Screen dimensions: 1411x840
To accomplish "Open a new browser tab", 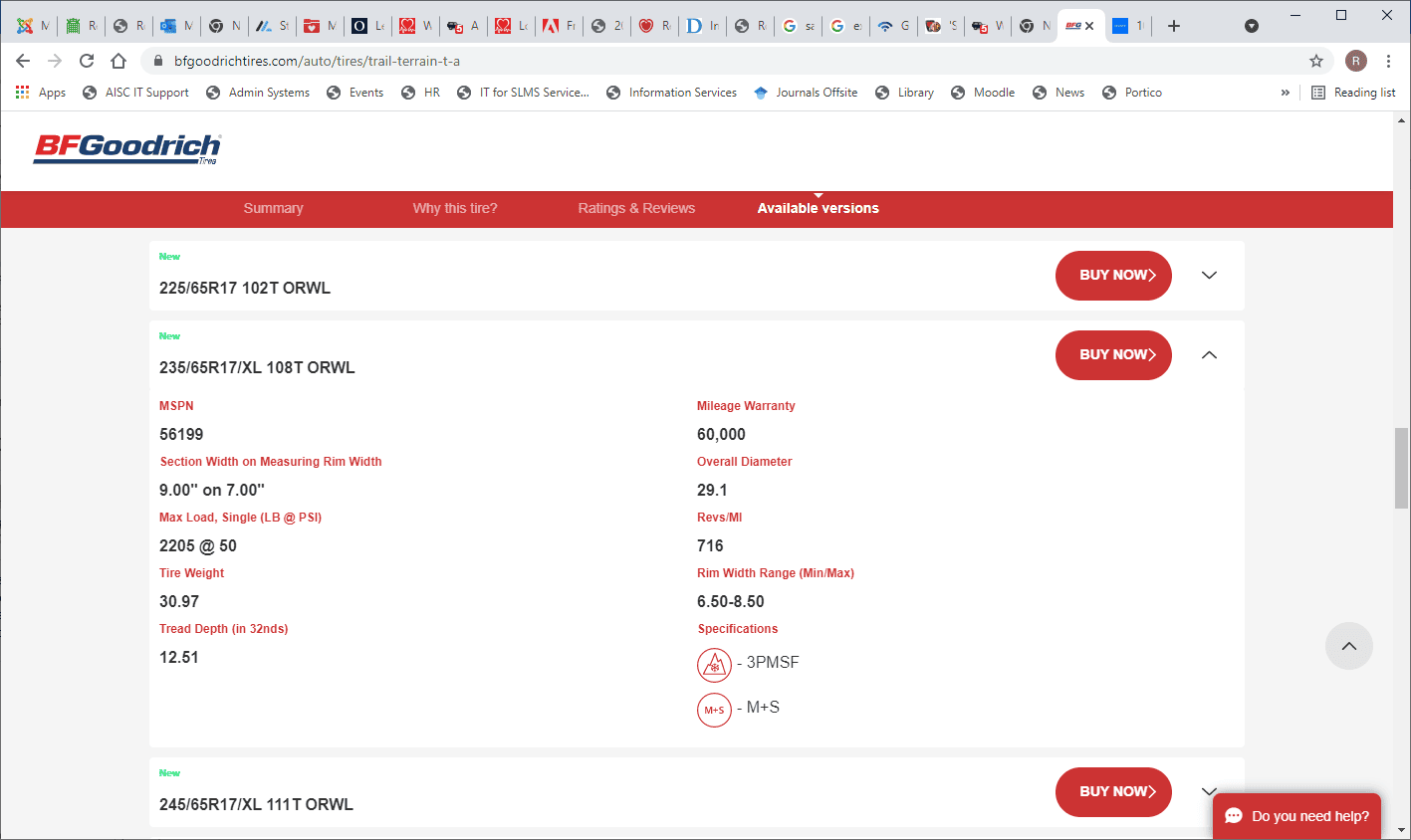I will tap(1174, 26).
